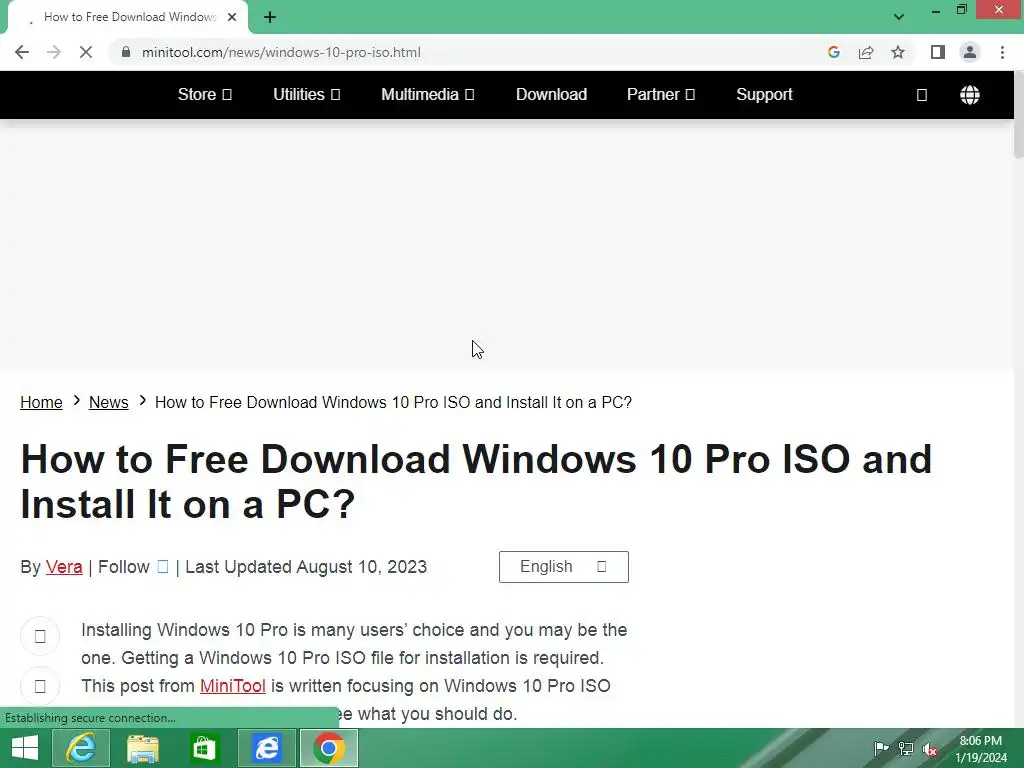Stop loading the page with the X button
This screenshot has width=1024, height=768.
(86, 52)
